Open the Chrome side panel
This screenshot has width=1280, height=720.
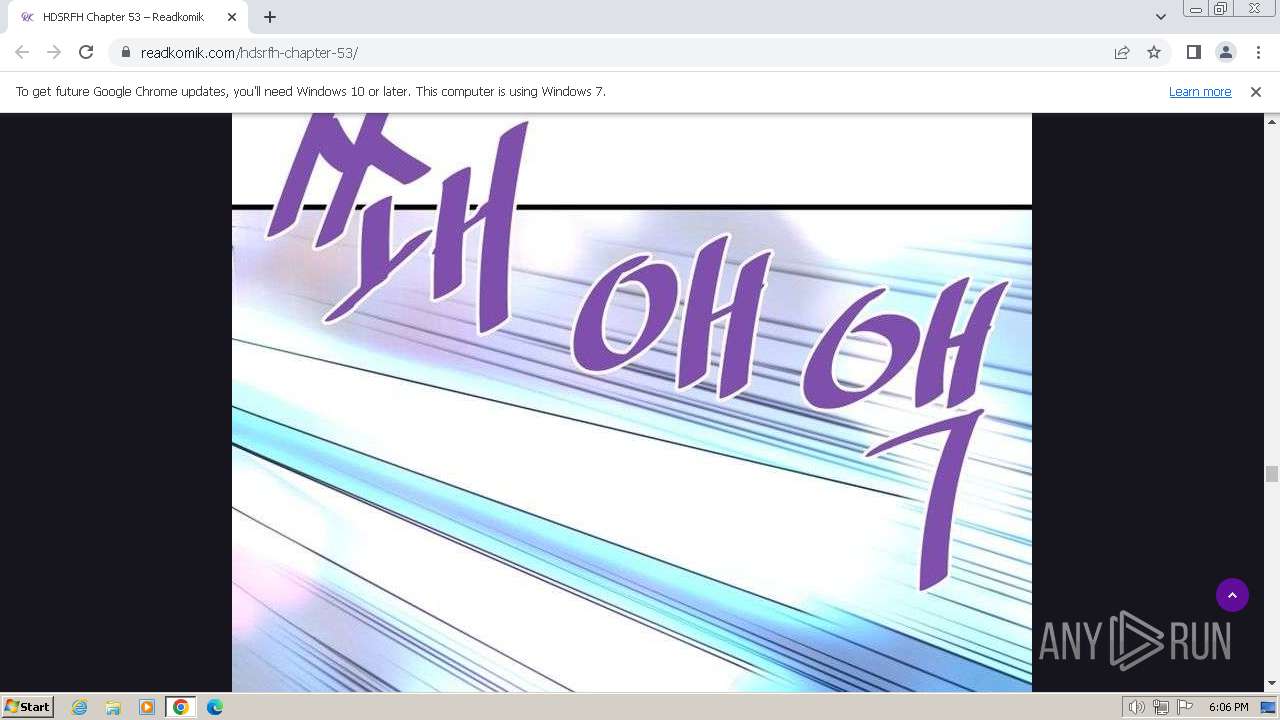tap(1193, 52)
